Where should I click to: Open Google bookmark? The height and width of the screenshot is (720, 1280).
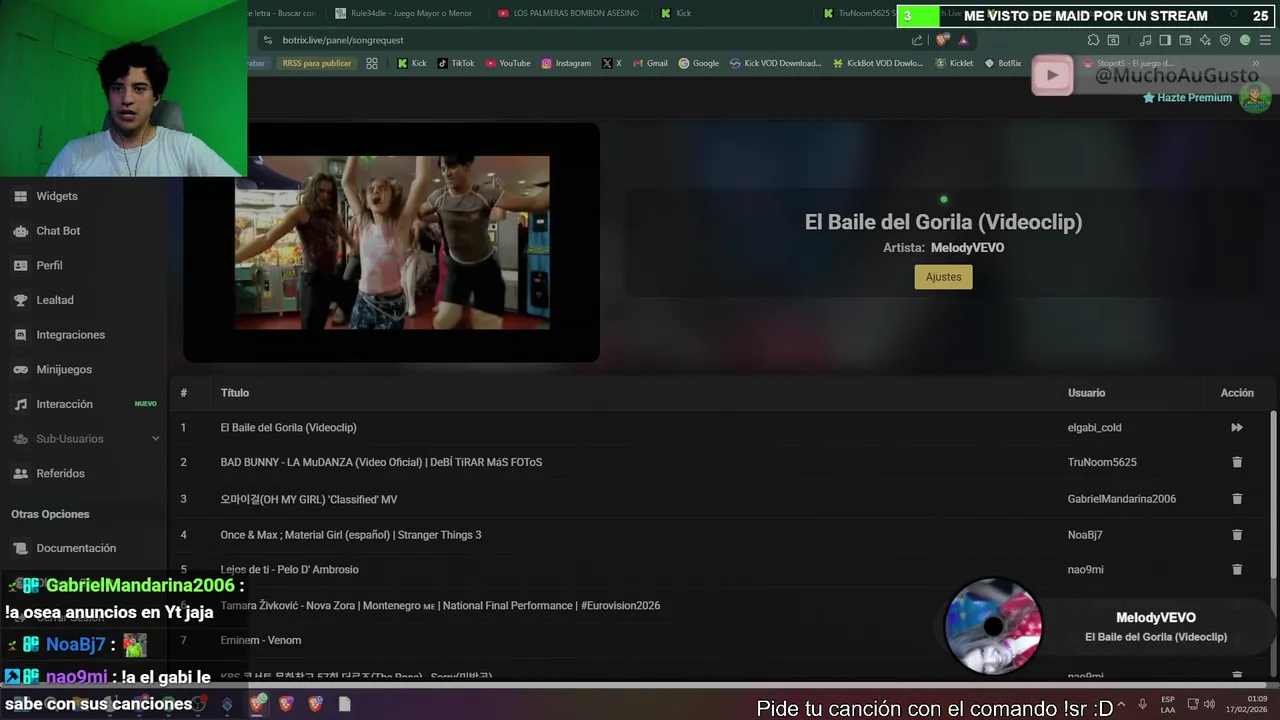pos(698,63)
